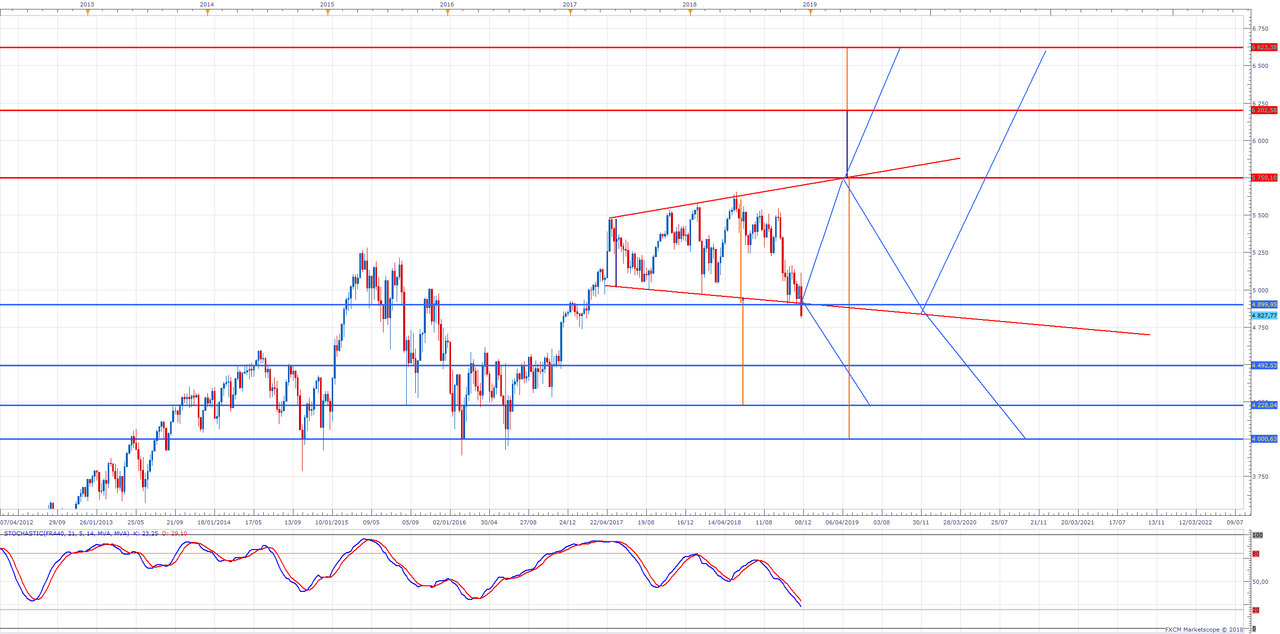This screenshot has width=1280, height=634.
Task: Click the 18/01/2014 date on time axis
Action: pos(214,521)
